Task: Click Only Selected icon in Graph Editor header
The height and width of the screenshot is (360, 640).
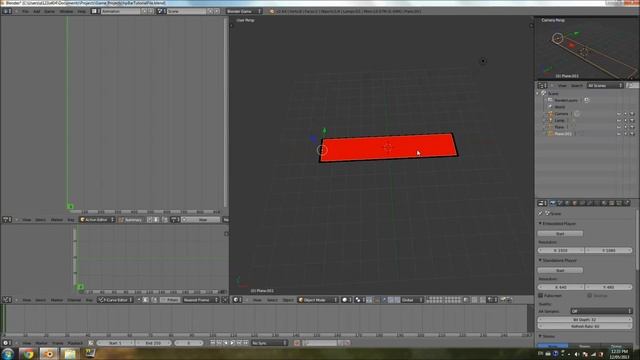Action: (x=139, y=300)
